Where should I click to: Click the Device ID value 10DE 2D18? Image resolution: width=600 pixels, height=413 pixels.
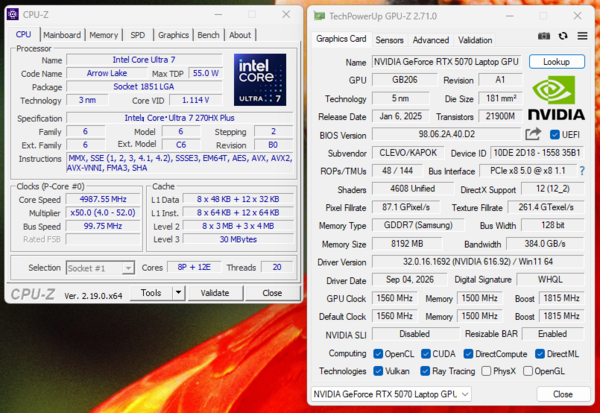(537, 153)
